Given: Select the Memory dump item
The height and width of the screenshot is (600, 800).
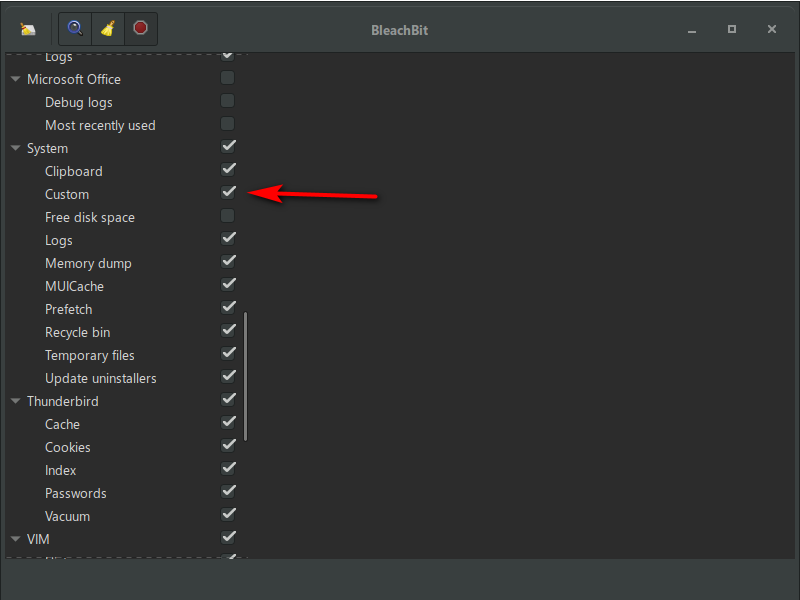Looking at the screenshot, I should pos(88,264).
